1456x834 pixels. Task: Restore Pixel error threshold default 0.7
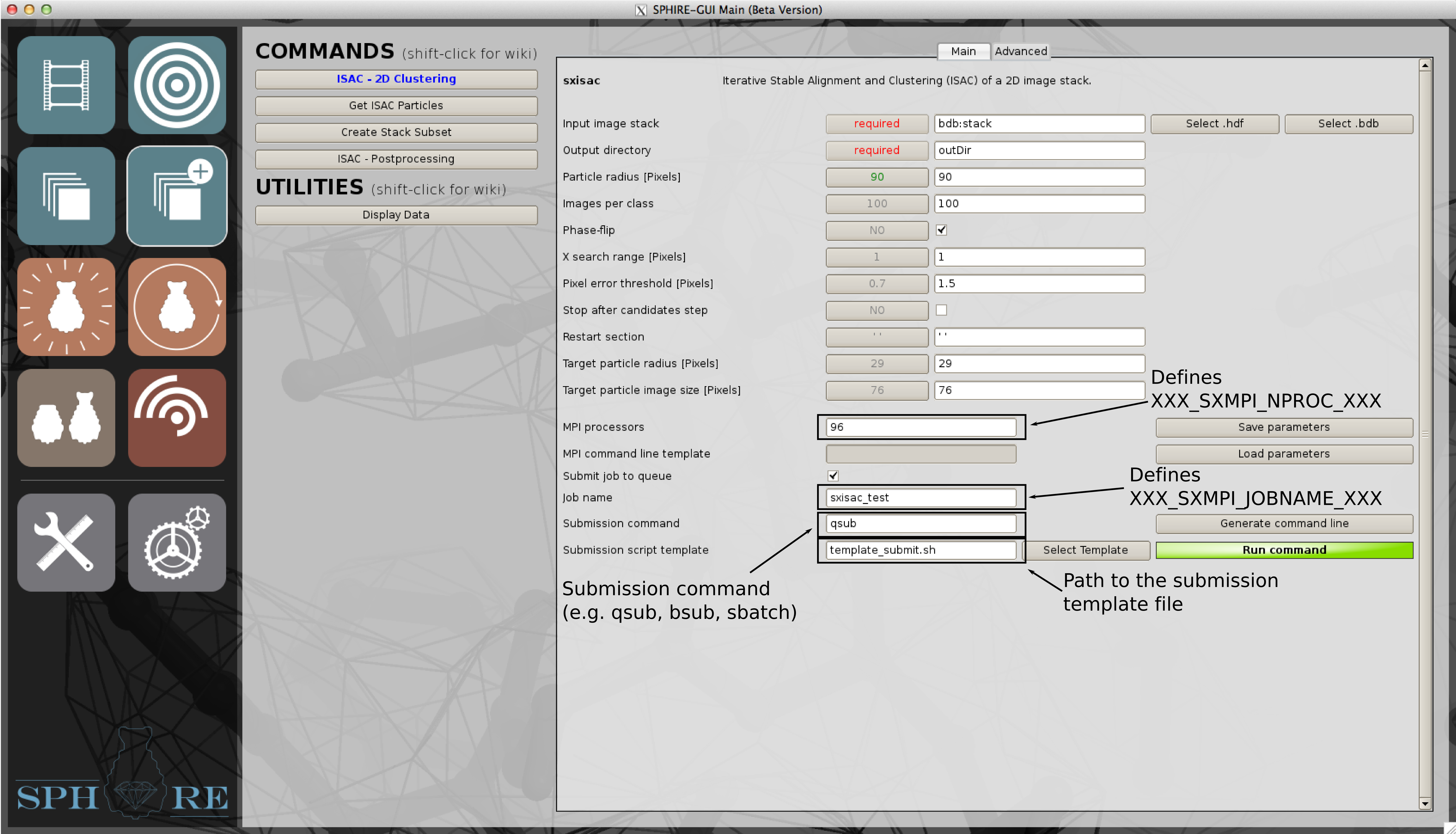click(877, 284)
